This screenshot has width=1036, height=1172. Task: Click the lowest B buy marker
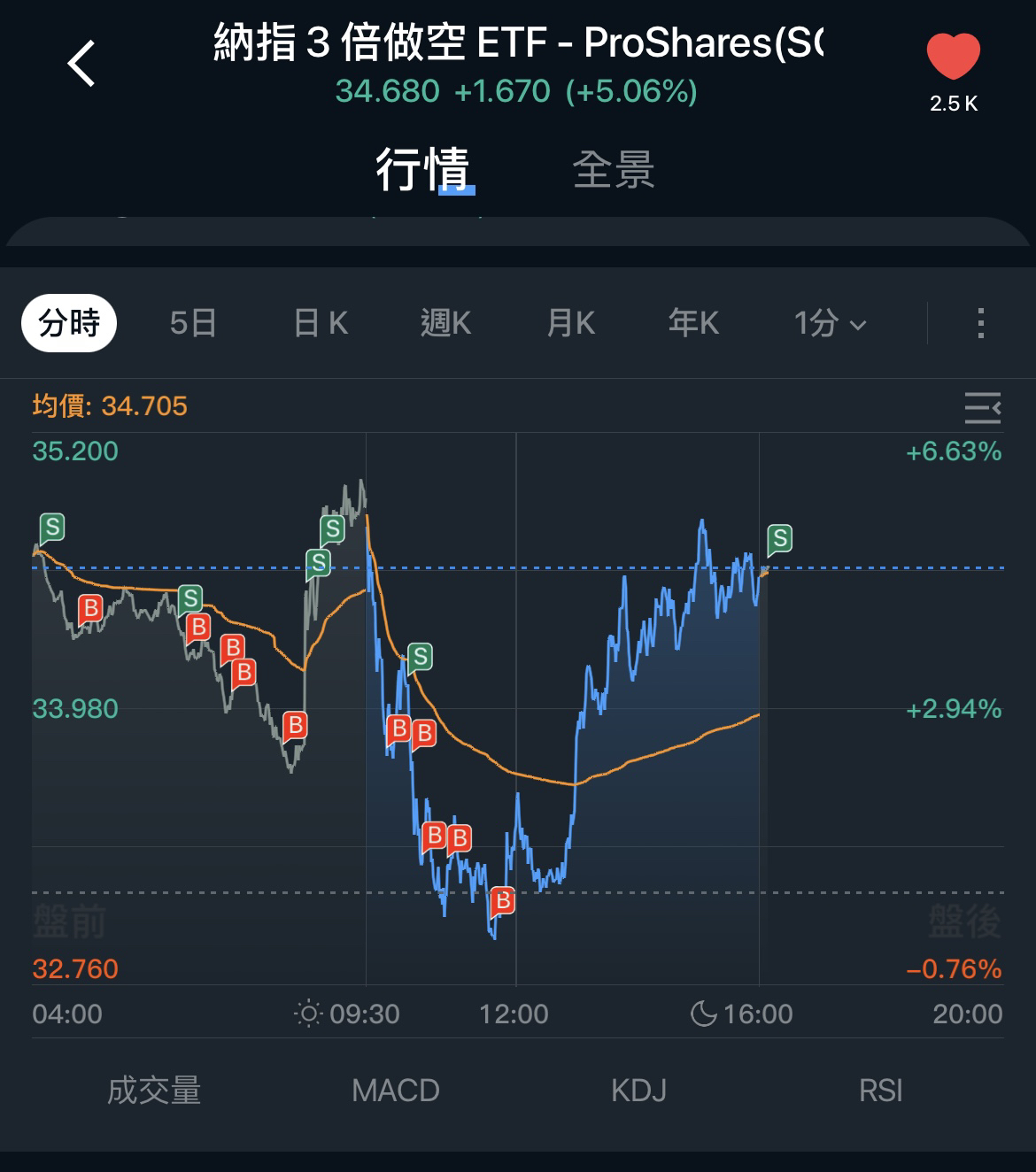[x=502, y=901]
